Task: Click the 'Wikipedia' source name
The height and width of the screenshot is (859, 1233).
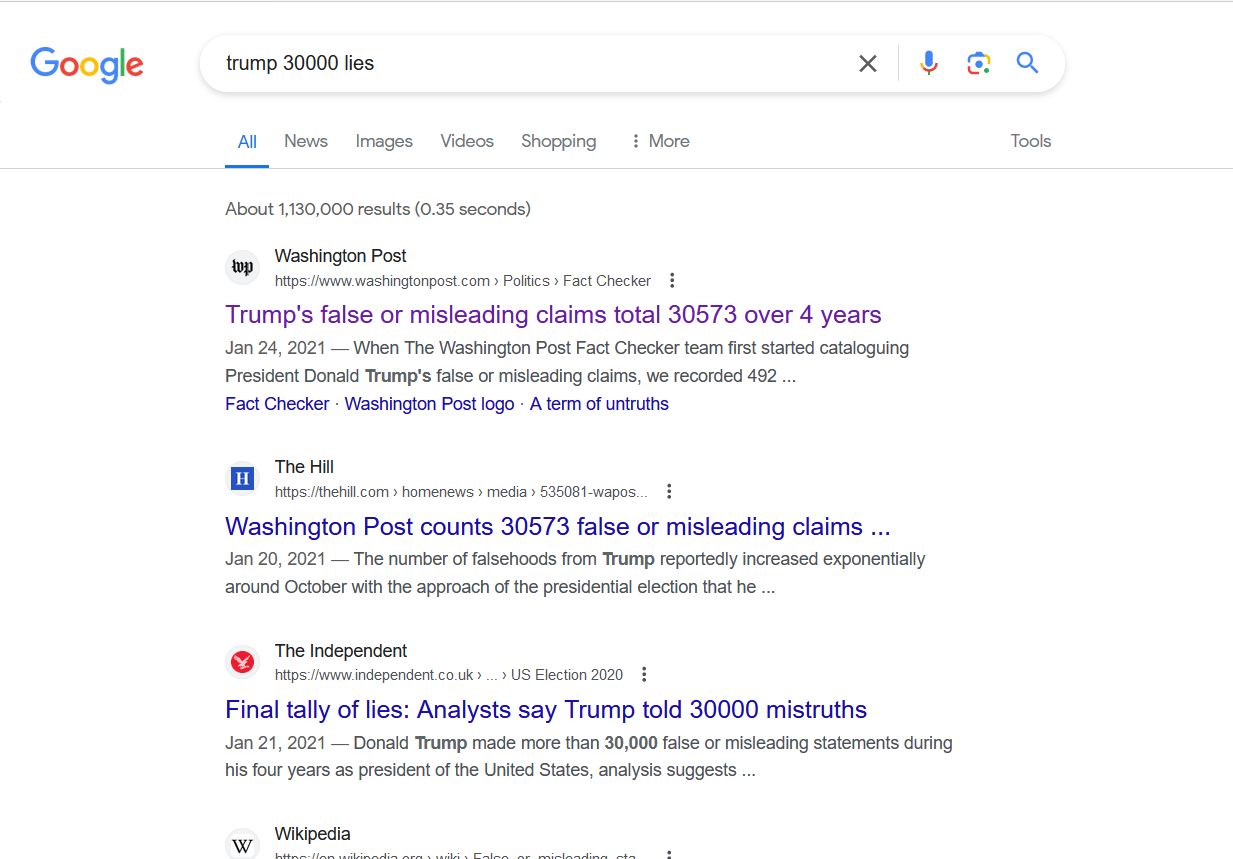Action: [x=313, y=834]
